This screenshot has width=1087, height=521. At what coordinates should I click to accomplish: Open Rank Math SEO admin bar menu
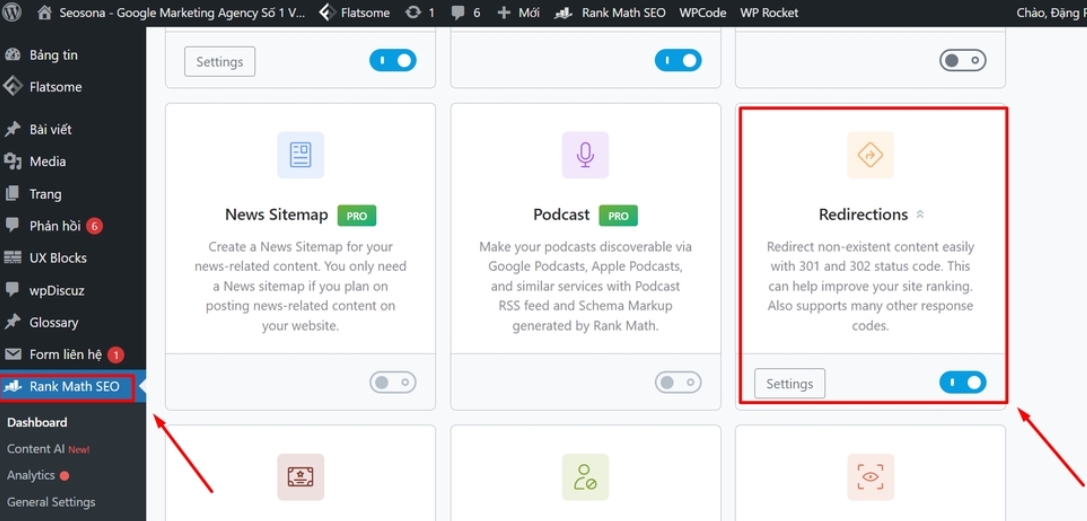(x=610, y=12)
